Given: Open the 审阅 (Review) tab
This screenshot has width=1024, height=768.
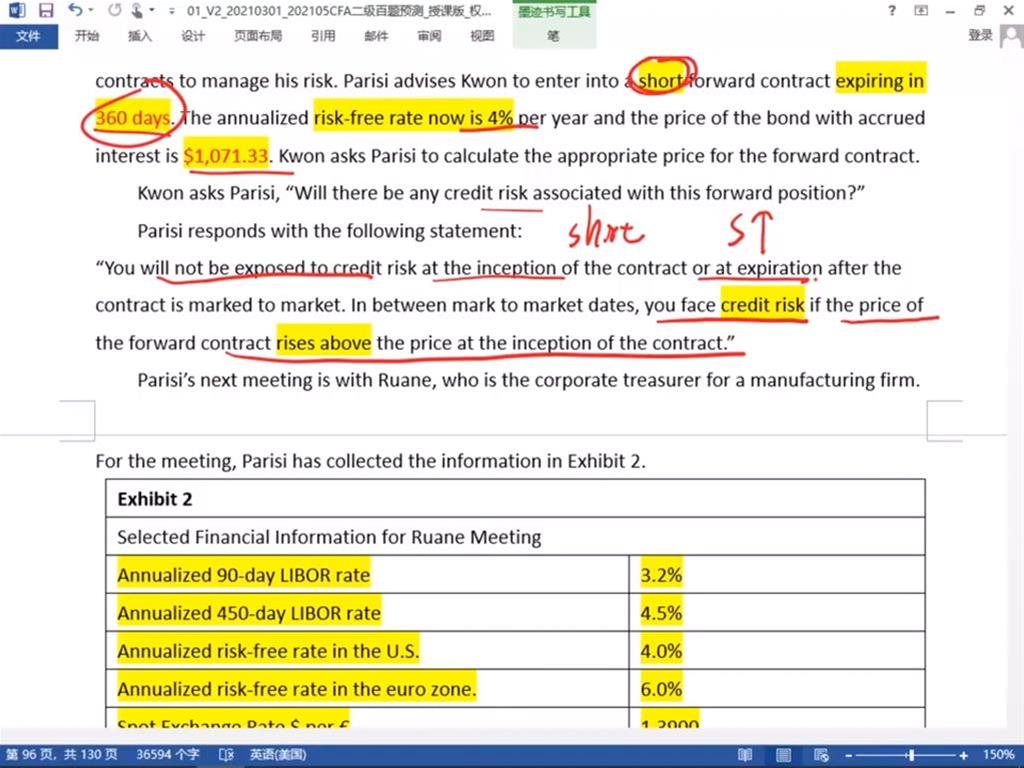Looking at the screenshot, I should (x=429, y=36).
